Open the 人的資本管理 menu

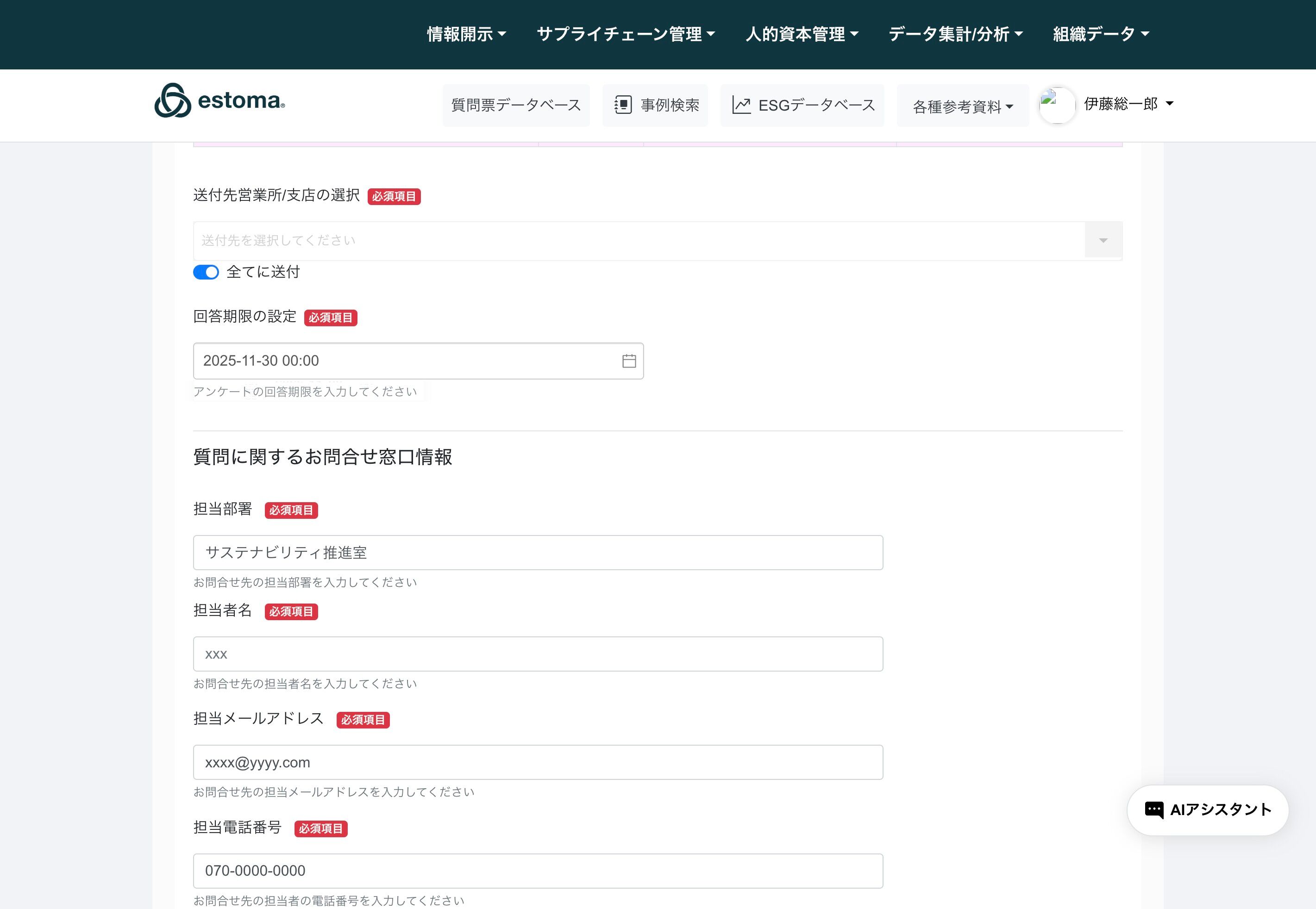tap(802, 34)
